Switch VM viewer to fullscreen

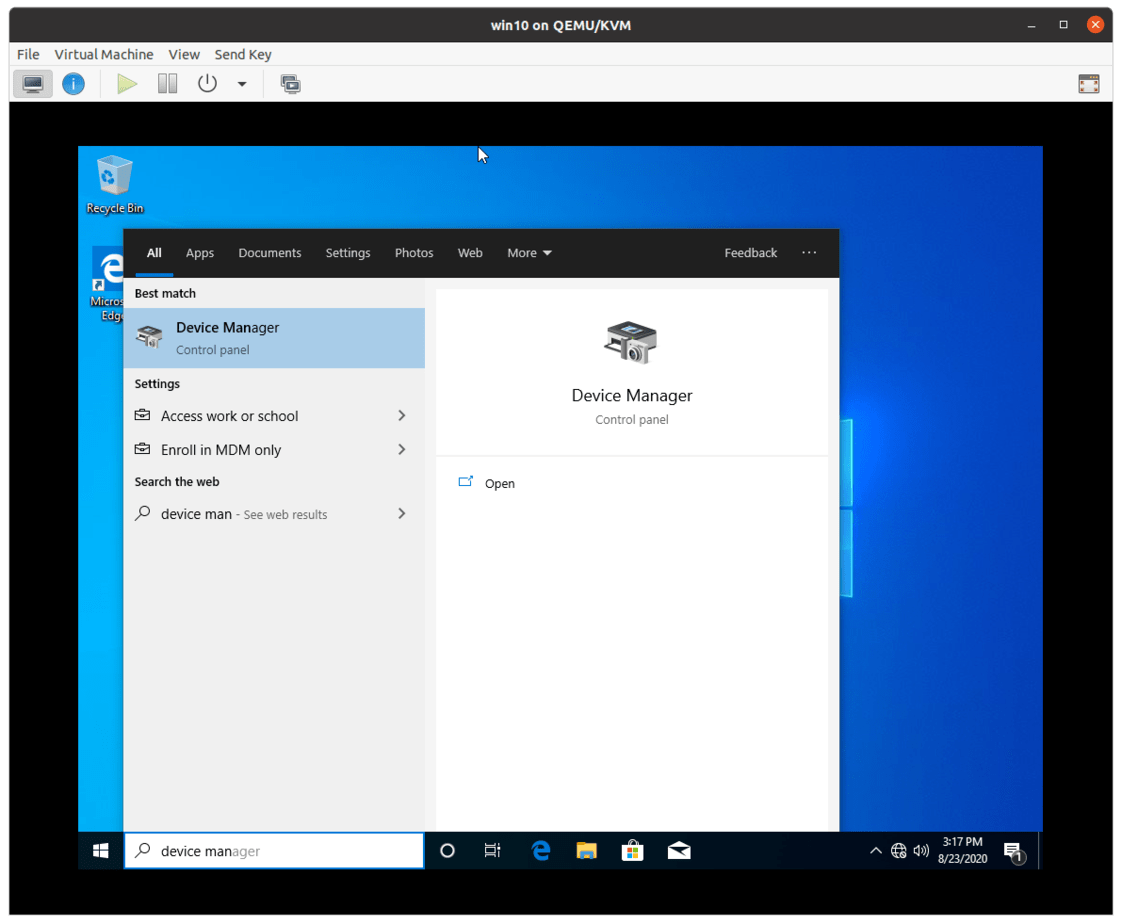(x=1088, y=84)
